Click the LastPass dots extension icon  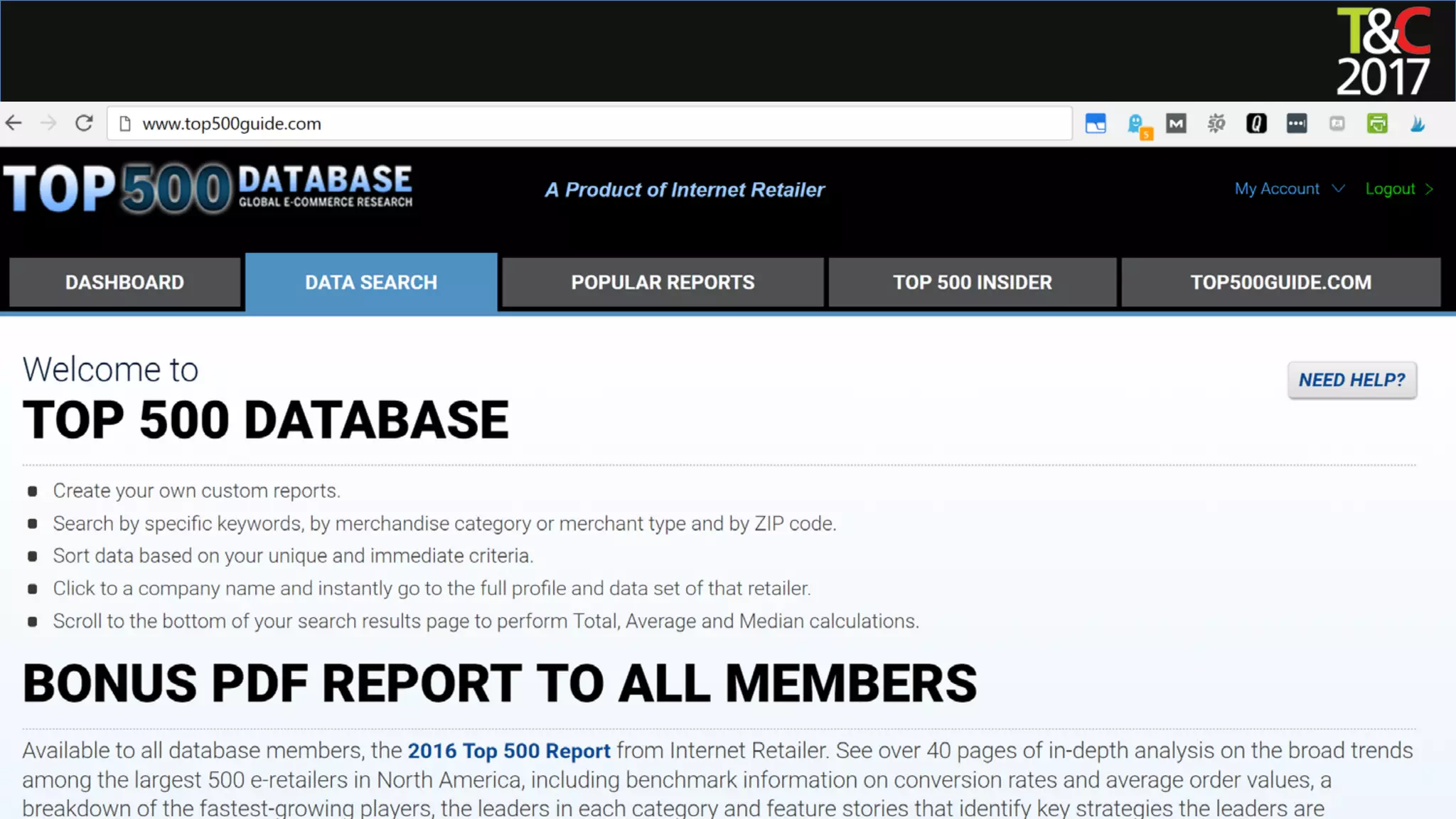coord(1297,124)
